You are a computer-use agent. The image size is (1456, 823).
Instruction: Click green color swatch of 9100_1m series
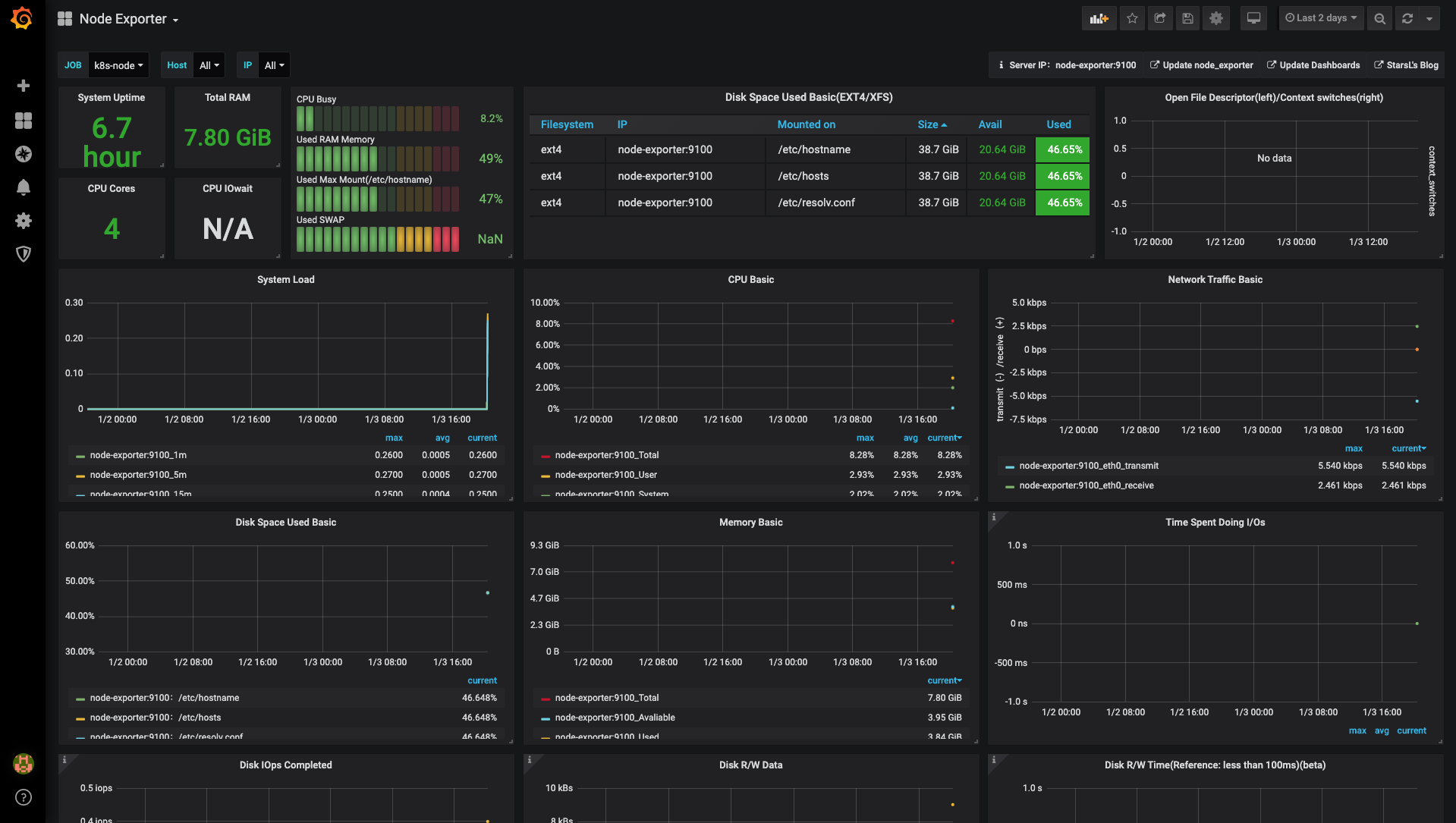pos(80,457)
